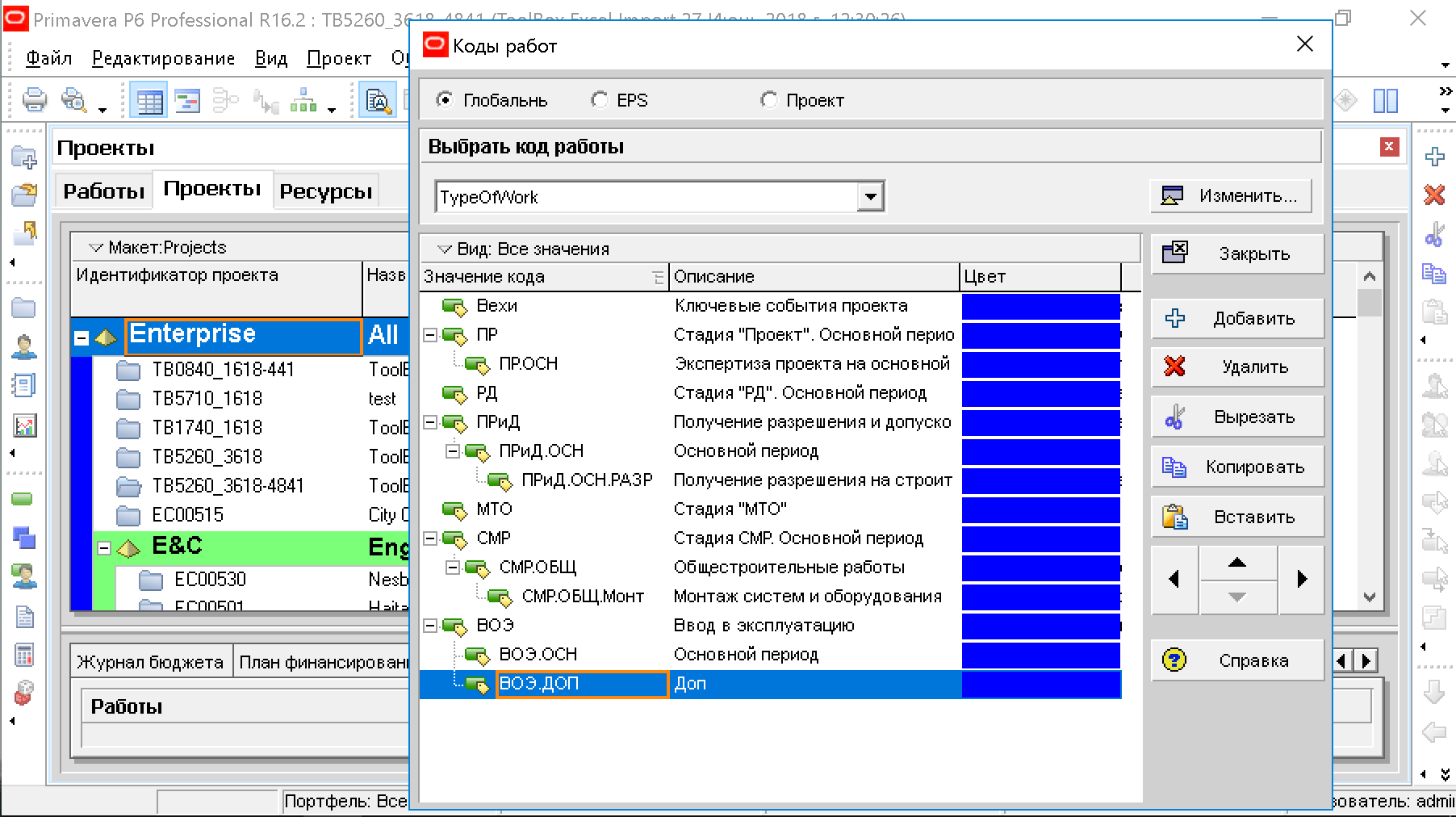Collapse the Enterprise EPS node

(x=82, y=339)
